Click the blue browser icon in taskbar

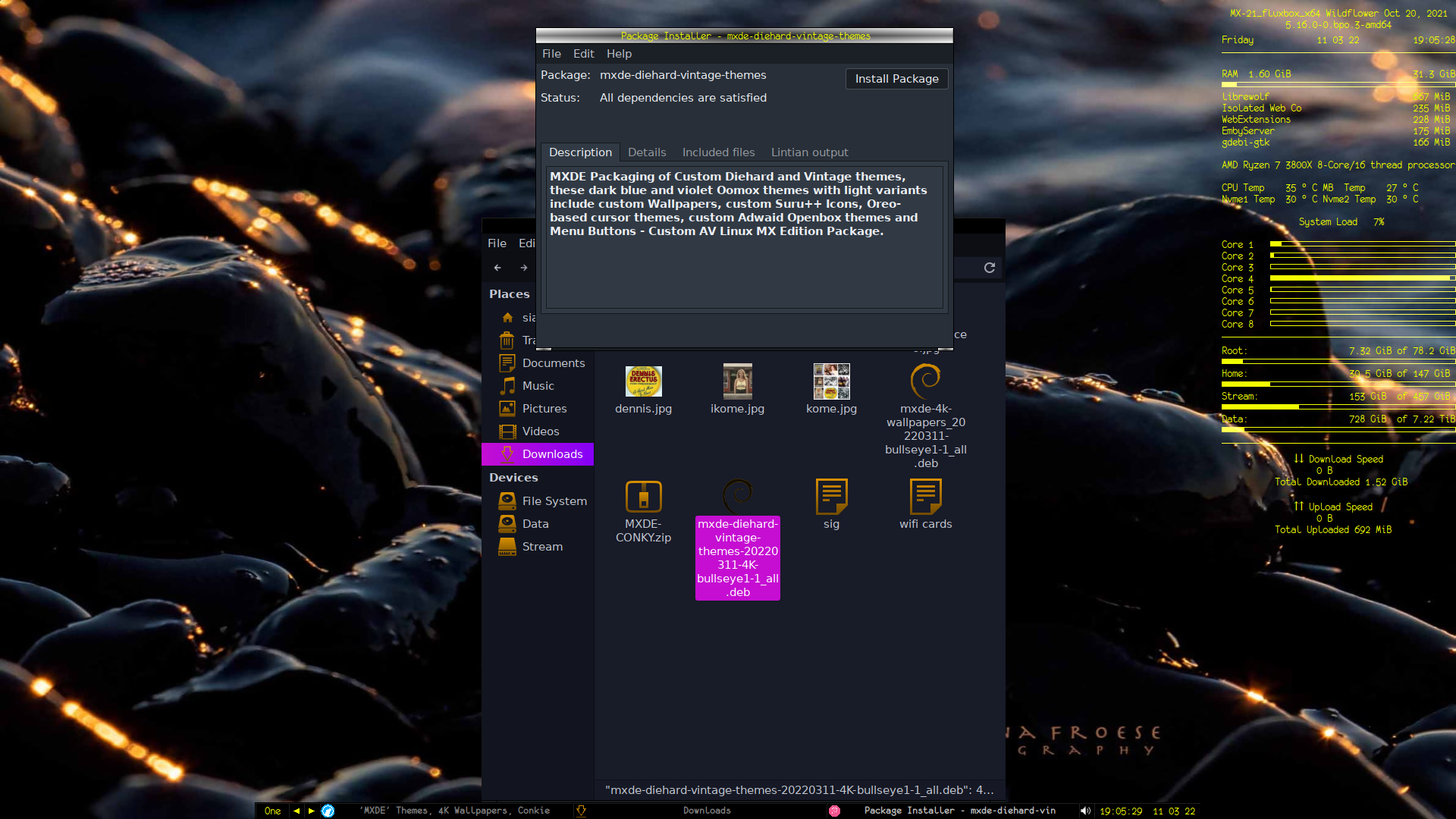pos(328,811)
